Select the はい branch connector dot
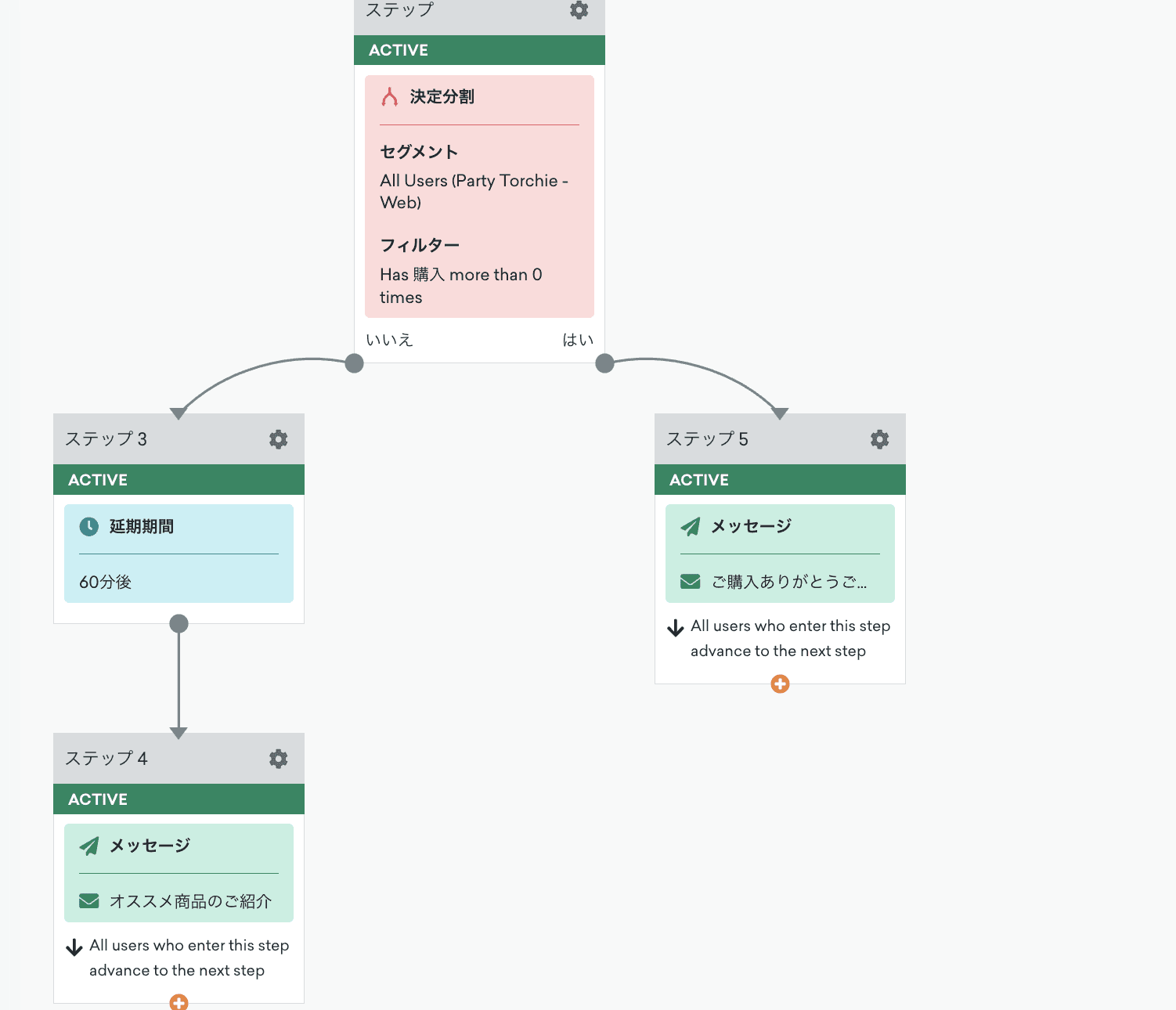This screenshot has width=1176, height=1010. [x=604, y=363]
